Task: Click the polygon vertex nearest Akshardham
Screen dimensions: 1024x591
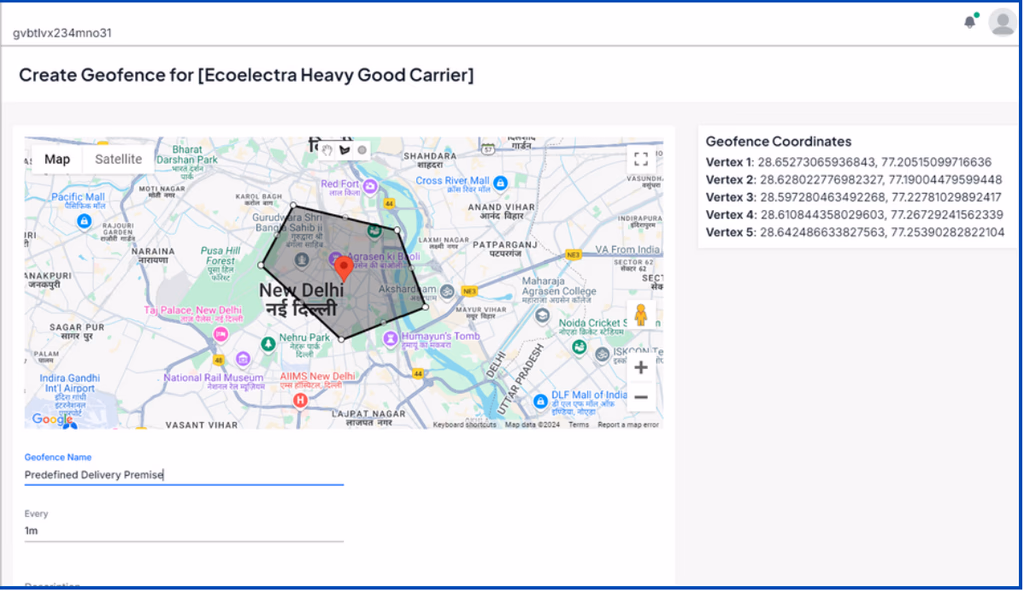Action: click(x=426, y=306)
